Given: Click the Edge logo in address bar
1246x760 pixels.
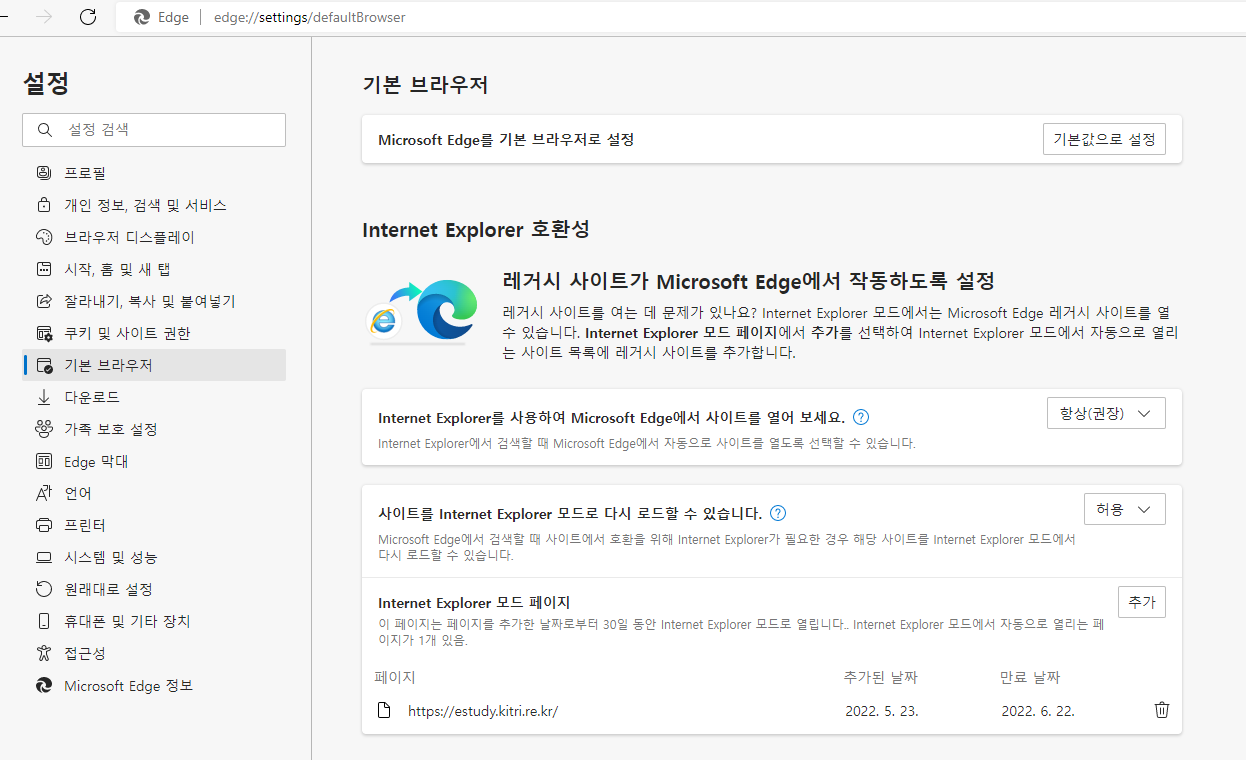Looking at the screenshot, I should 142,17.
